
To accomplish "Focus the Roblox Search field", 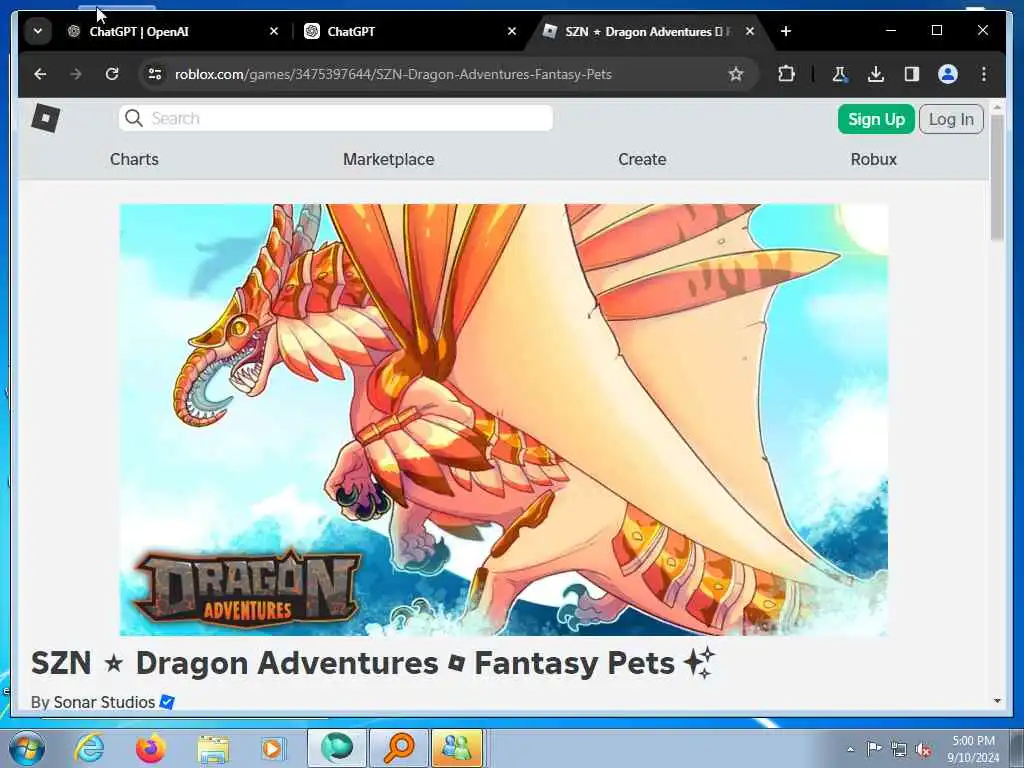I will click(x=336, y=118).
